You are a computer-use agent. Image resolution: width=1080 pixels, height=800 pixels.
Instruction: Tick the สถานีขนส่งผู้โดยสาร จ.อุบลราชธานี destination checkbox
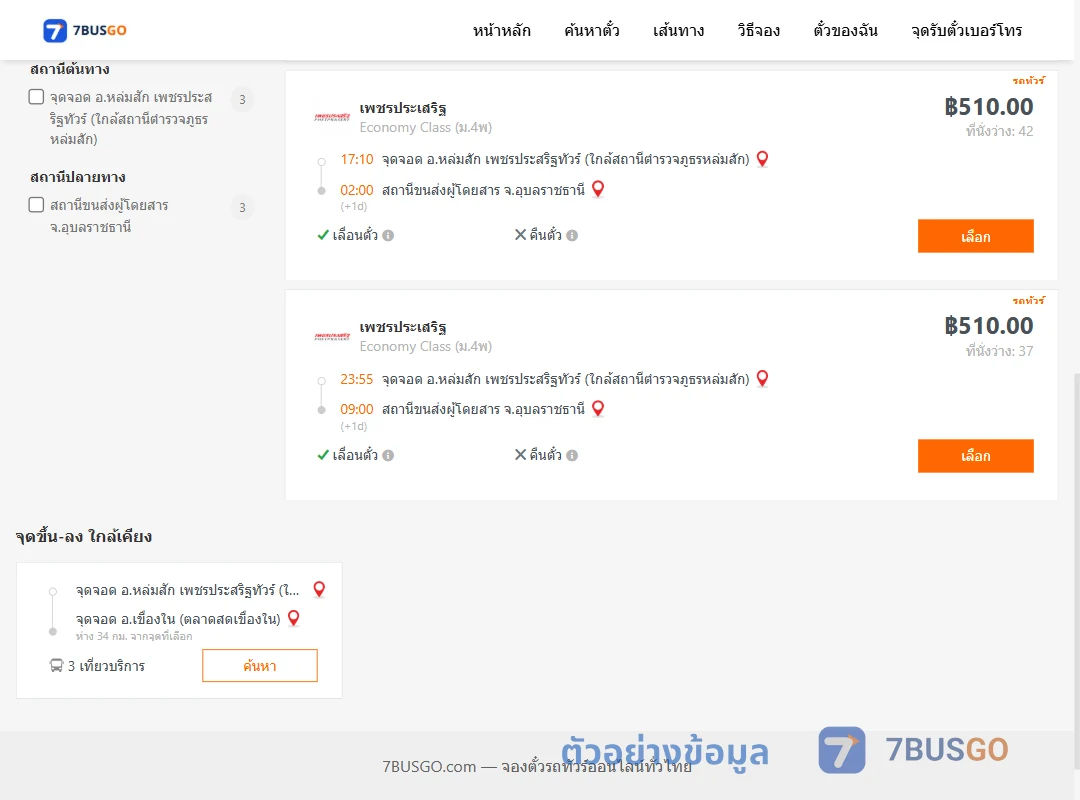pyautogui.click(x=37, y=205)
